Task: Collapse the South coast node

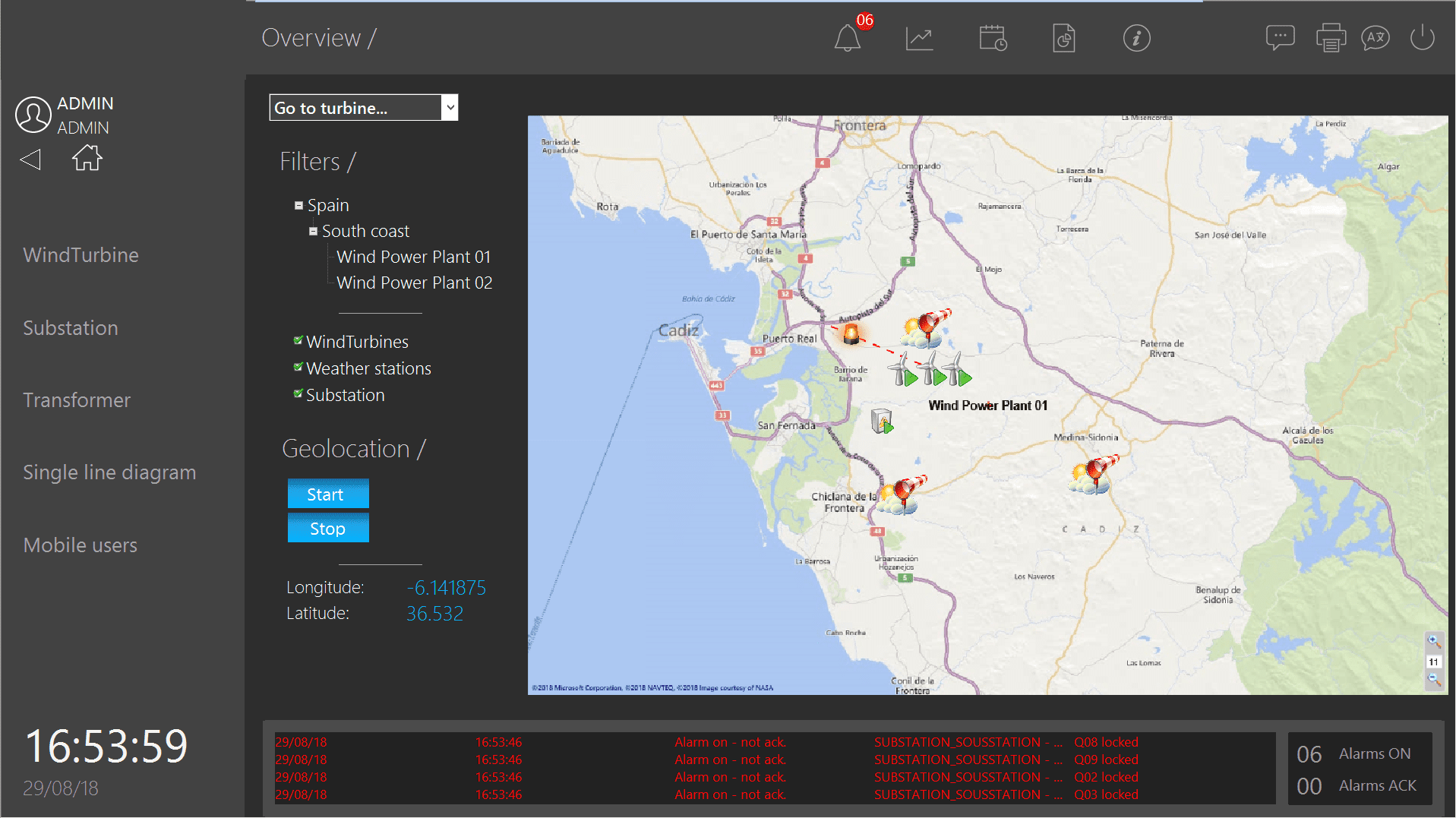Action: (313, 232)
